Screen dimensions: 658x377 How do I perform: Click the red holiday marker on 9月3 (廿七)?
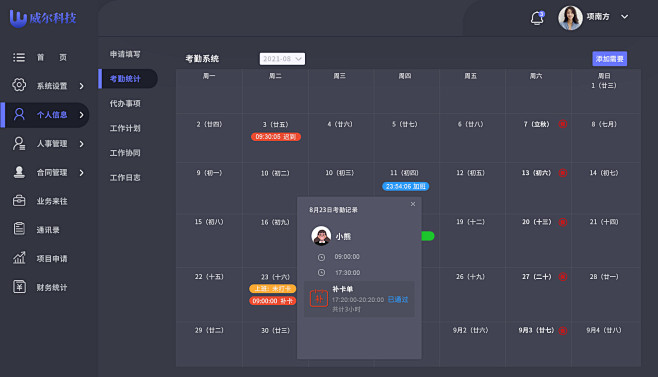click(563, 330)
